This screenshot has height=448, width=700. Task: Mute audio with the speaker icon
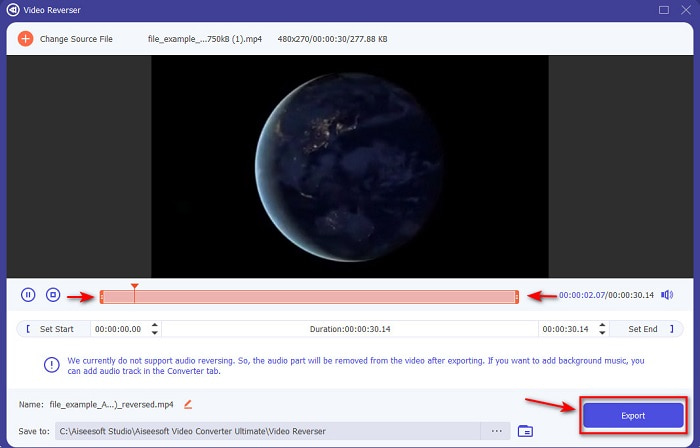[667, 295]
